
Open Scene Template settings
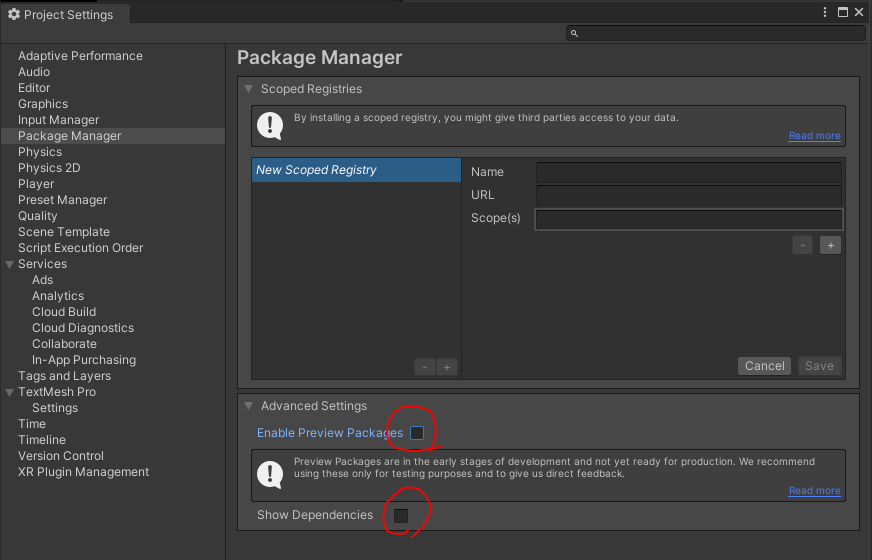(x=63, y=232)
